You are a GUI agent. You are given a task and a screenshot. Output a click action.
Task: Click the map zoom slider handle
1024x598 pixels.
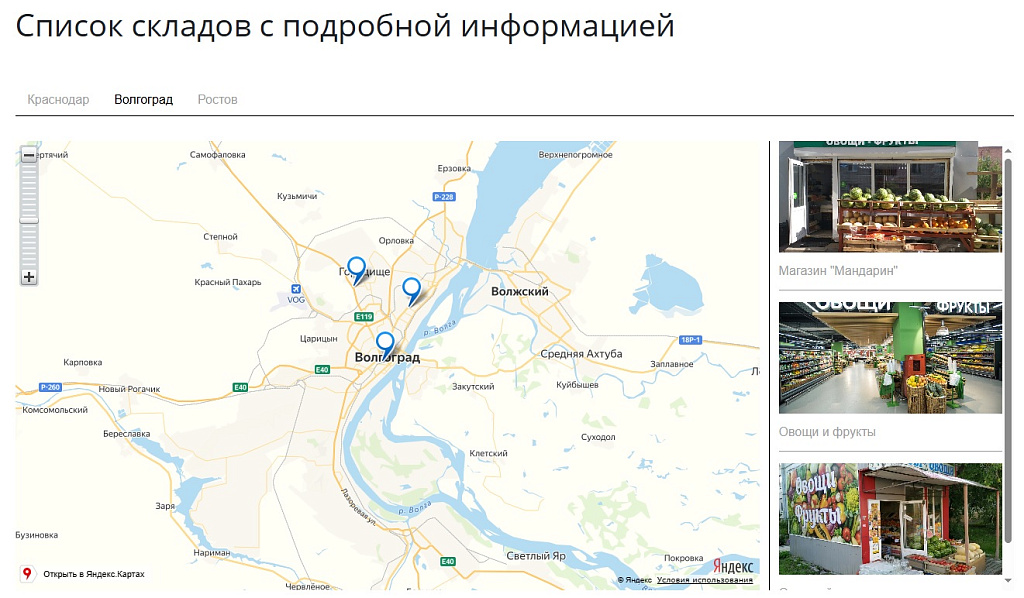pyautogui.click(x=29, y=220)
